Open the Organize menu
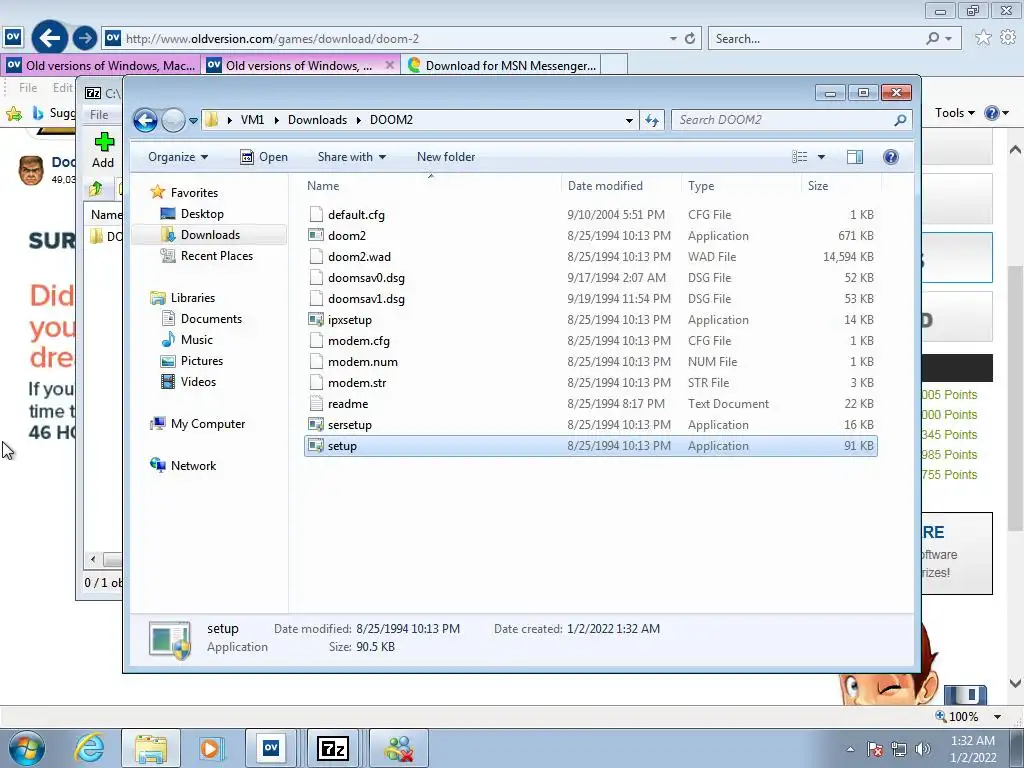Screen dimensions: 1024x768 click(x=178, y=157)
